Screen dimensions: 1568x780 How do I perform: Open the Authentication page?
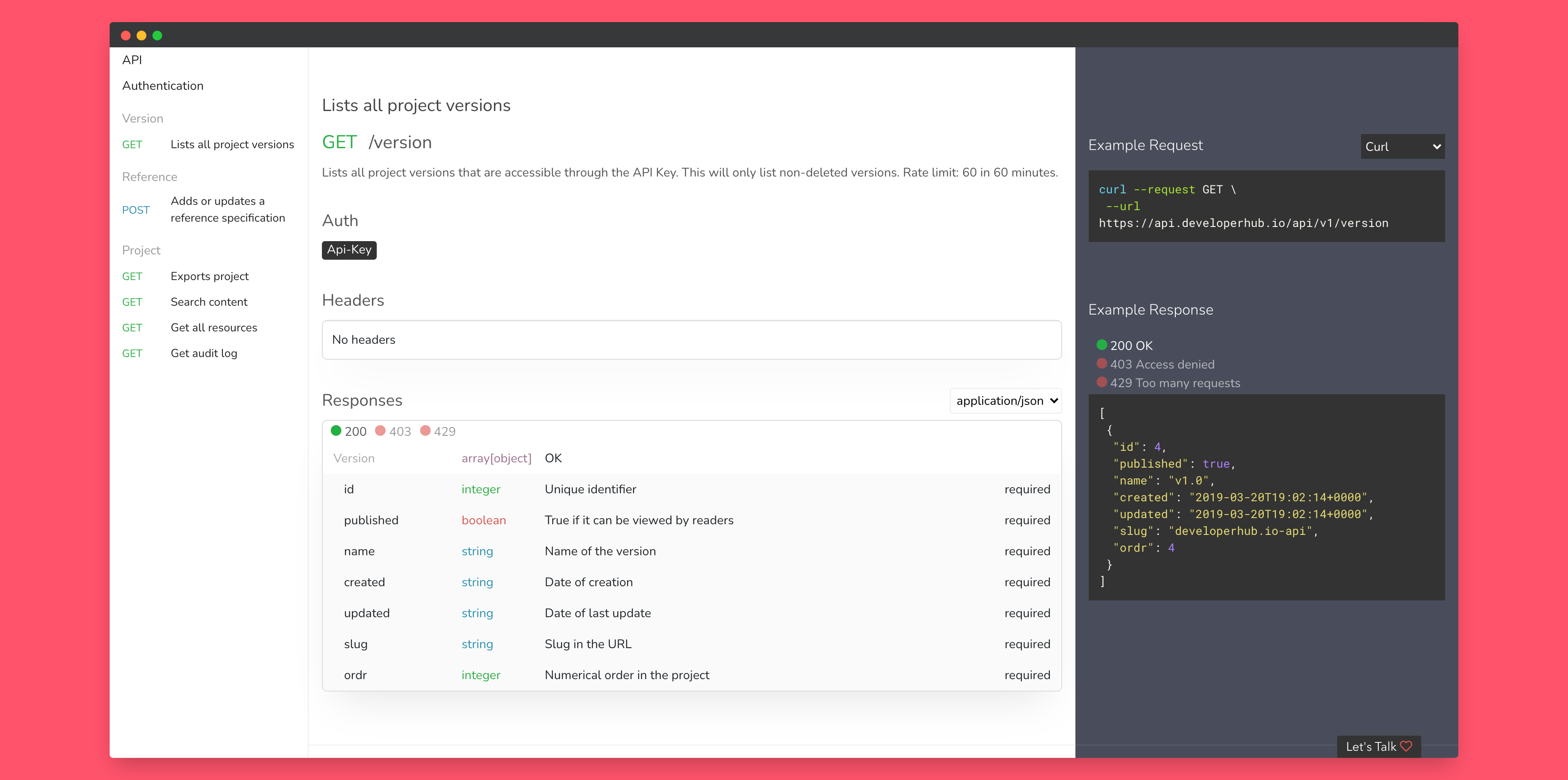tap(163, 86)
